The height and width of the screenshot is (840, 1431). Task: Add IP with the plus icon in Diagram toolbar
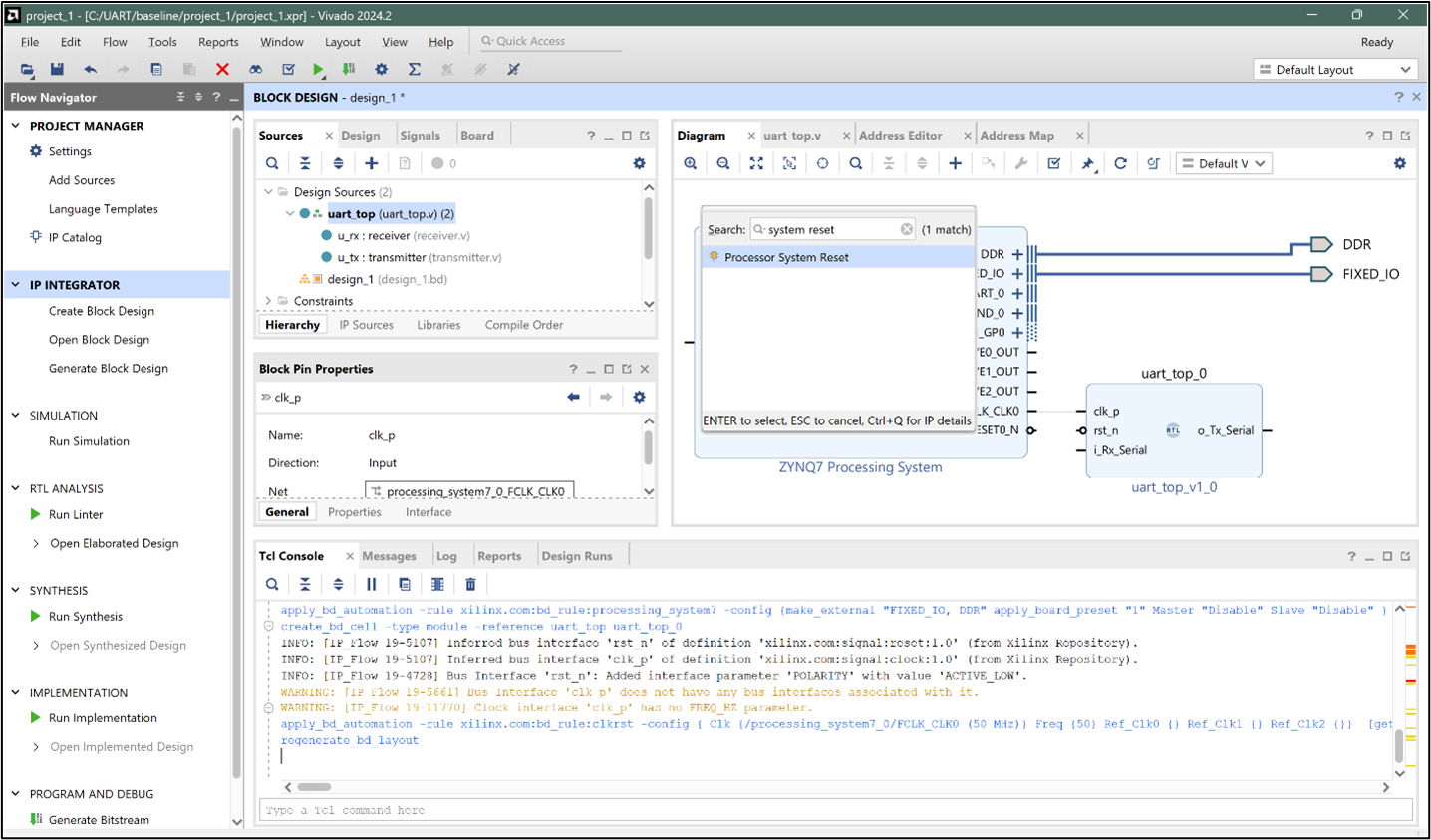(x=955, y=162)
